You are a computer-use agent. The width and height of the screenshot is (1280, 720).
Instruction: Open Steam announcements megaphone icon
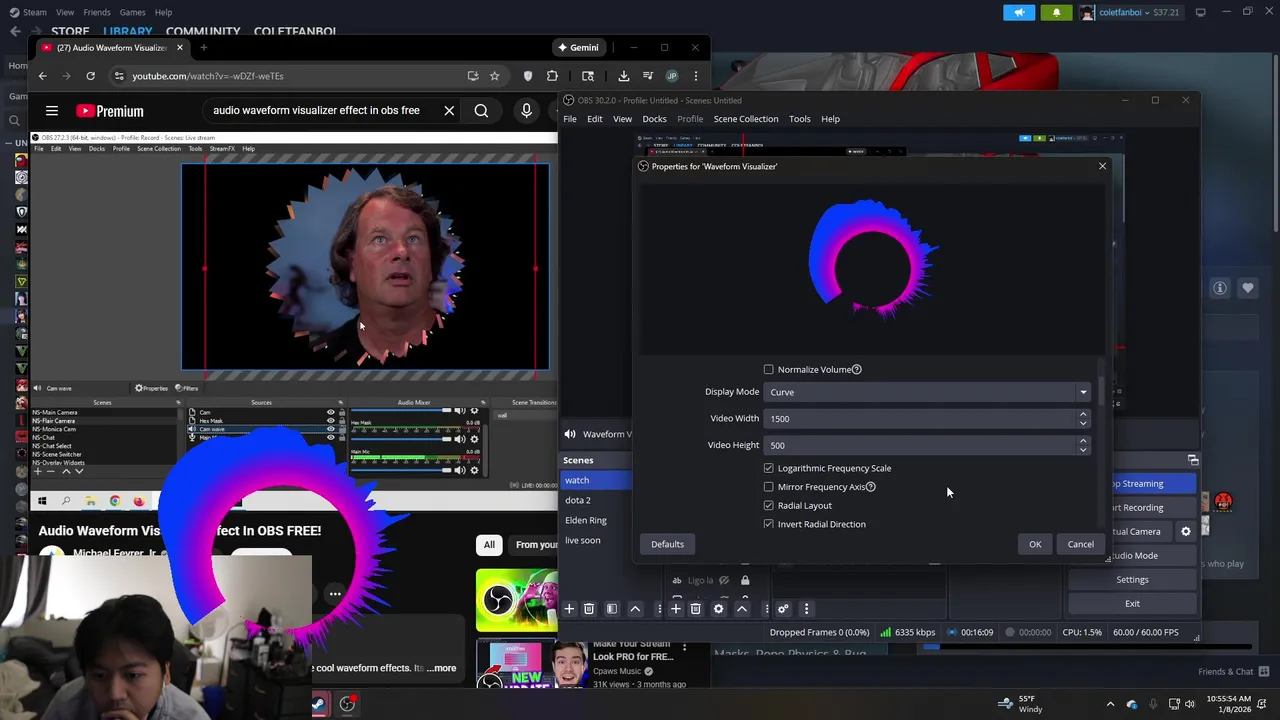[x=1019, y=12]
